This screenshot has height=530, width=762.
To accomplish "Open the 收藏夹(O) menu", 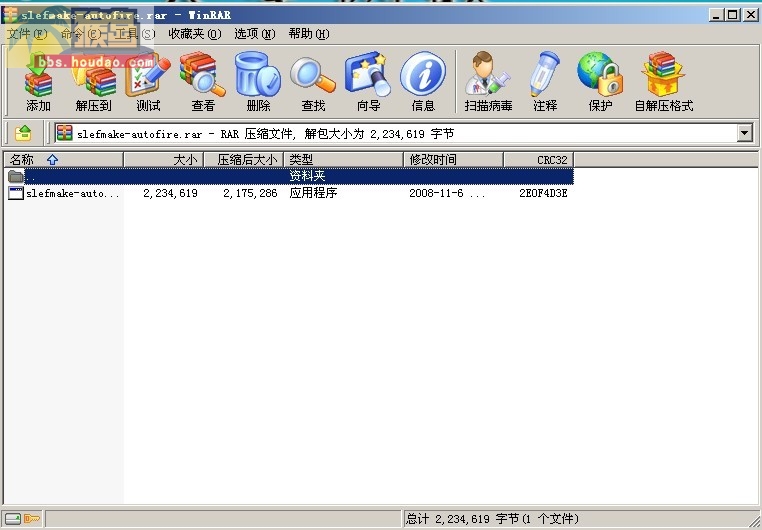I will (195, 34).
